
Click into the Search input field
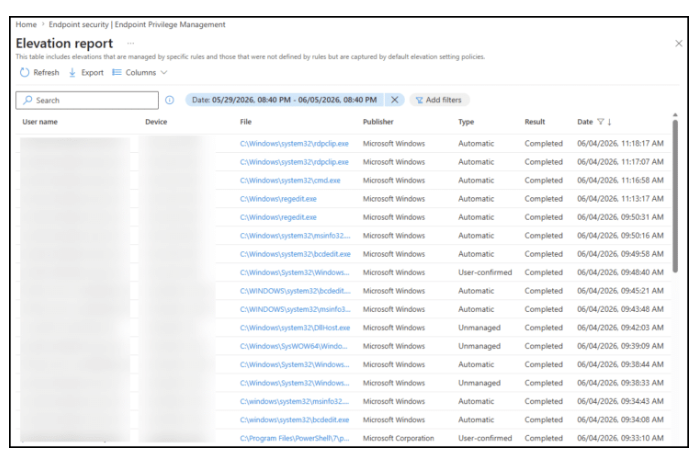[87, 100]
